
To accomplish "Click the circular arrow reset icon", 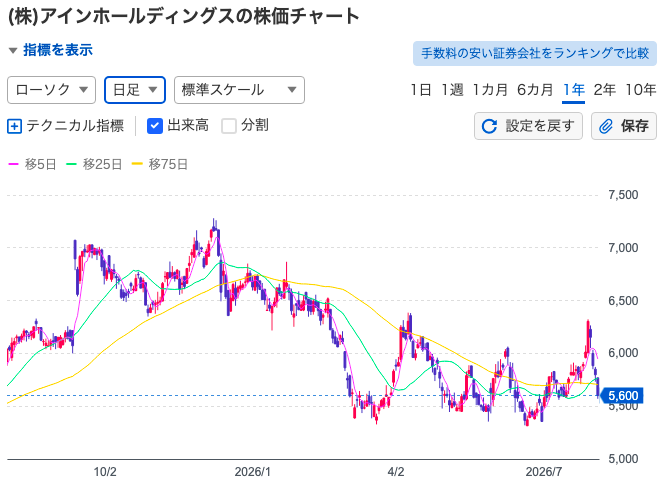I will (x=489, y=126).
